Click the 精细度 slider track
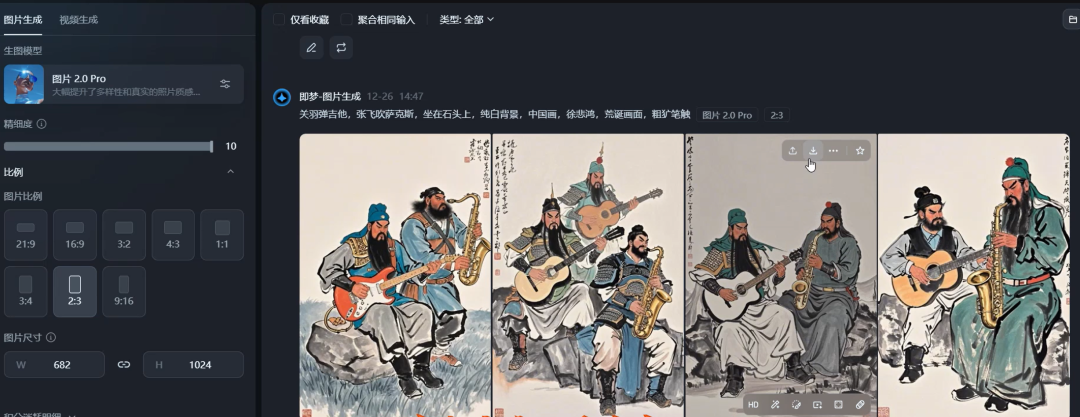 pyautogui.click(x=108, y=146)
